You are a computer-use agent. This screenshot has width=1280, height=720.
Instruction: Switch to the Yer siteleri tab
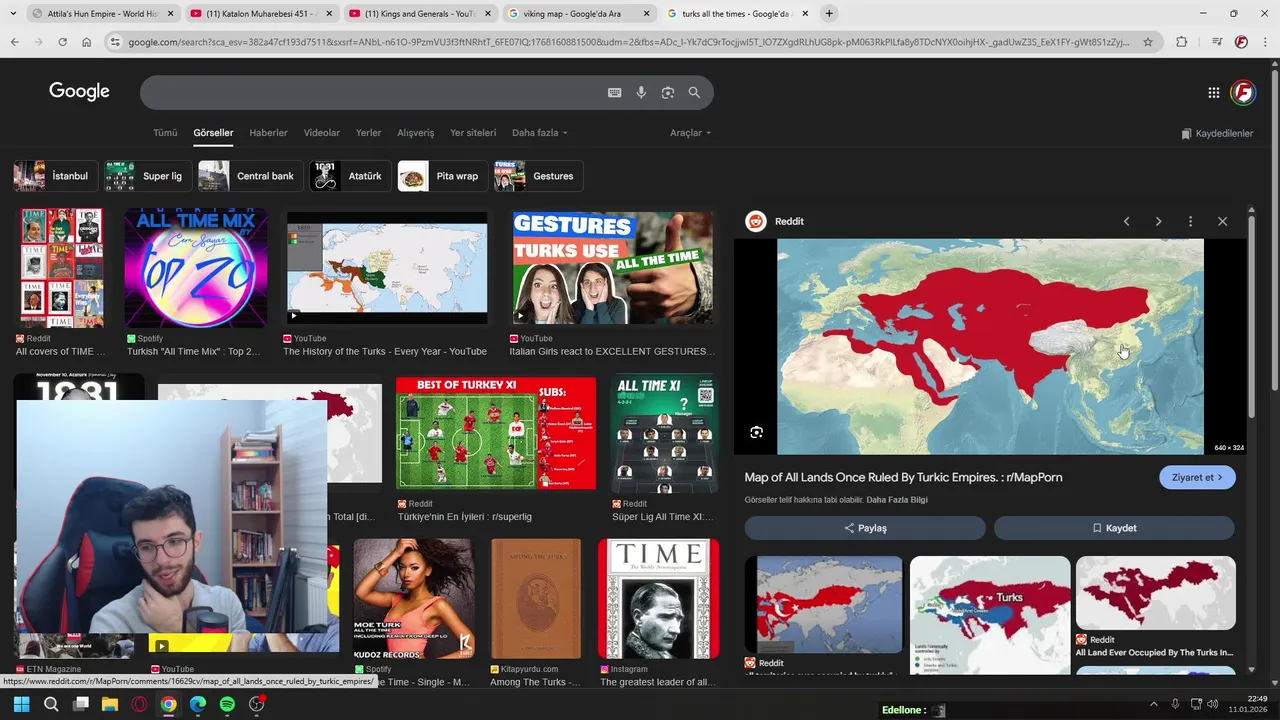tap(473, 133)
